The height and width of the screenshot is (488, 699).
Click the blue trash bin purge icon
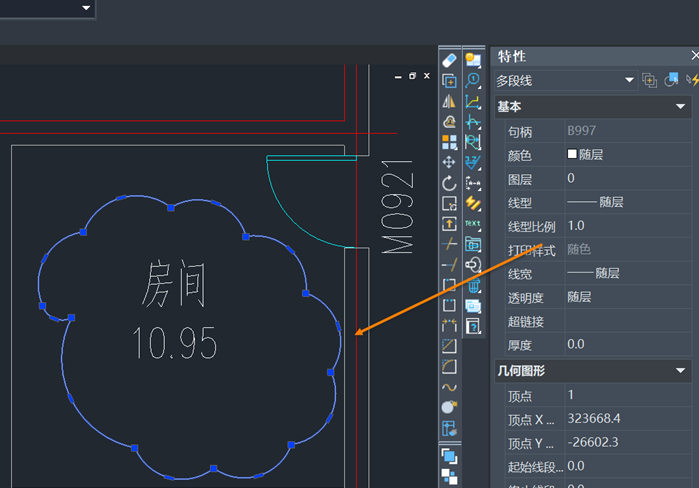tap(473, 285)
